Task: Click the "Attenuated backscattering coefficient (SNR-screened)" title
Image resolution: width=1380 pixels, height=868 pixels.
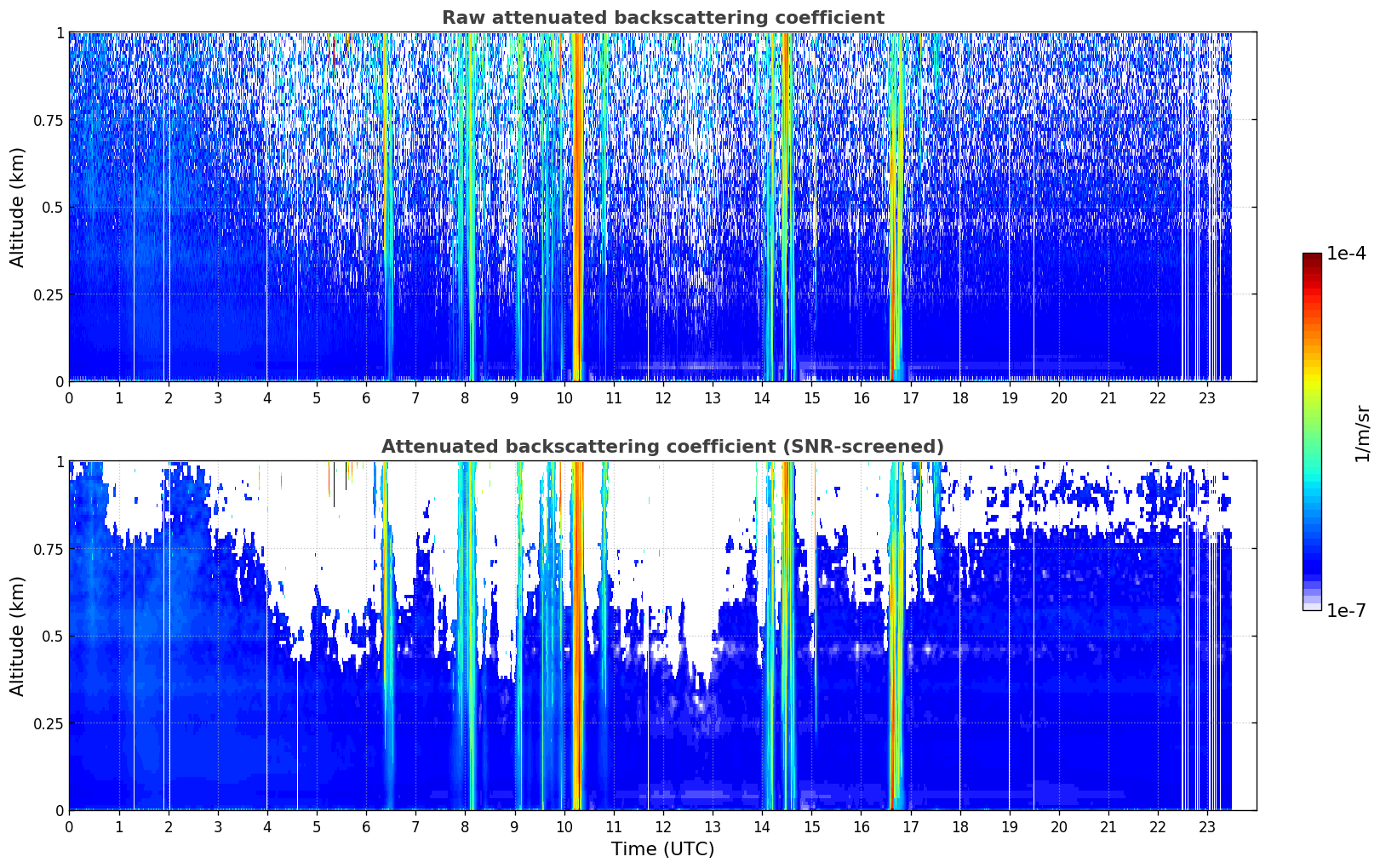Action: click(x=662, y=447)
